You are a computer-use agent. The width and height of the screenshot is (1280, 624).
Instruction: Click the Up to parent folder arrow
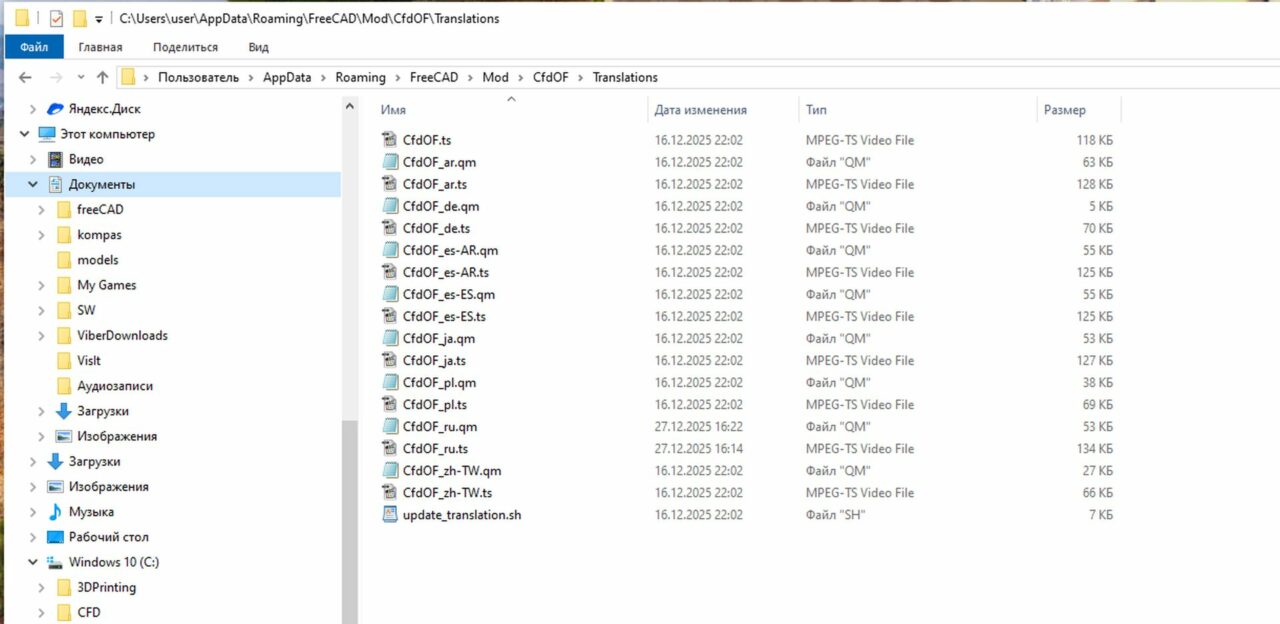pyautogui.click(x=101, y=77)
